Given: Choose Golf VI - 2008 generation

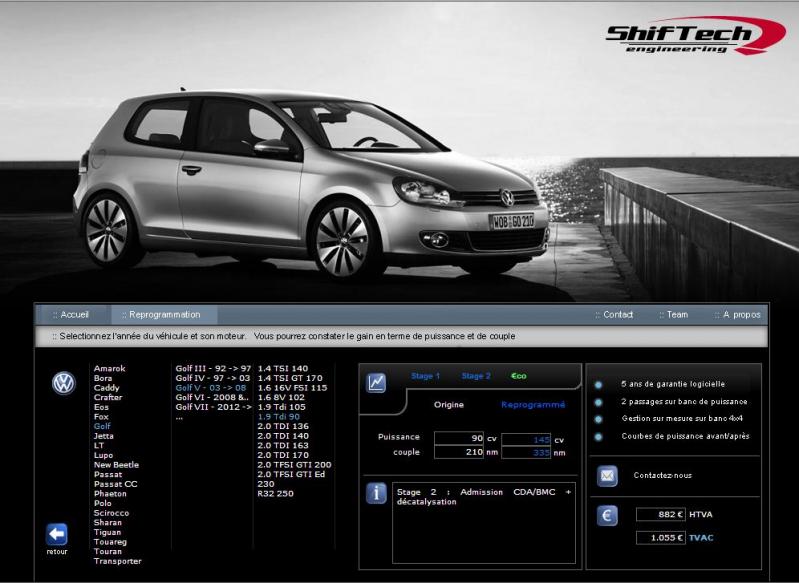Looking at the screenshot, I should pyautogui.click(x=212, y=398).
